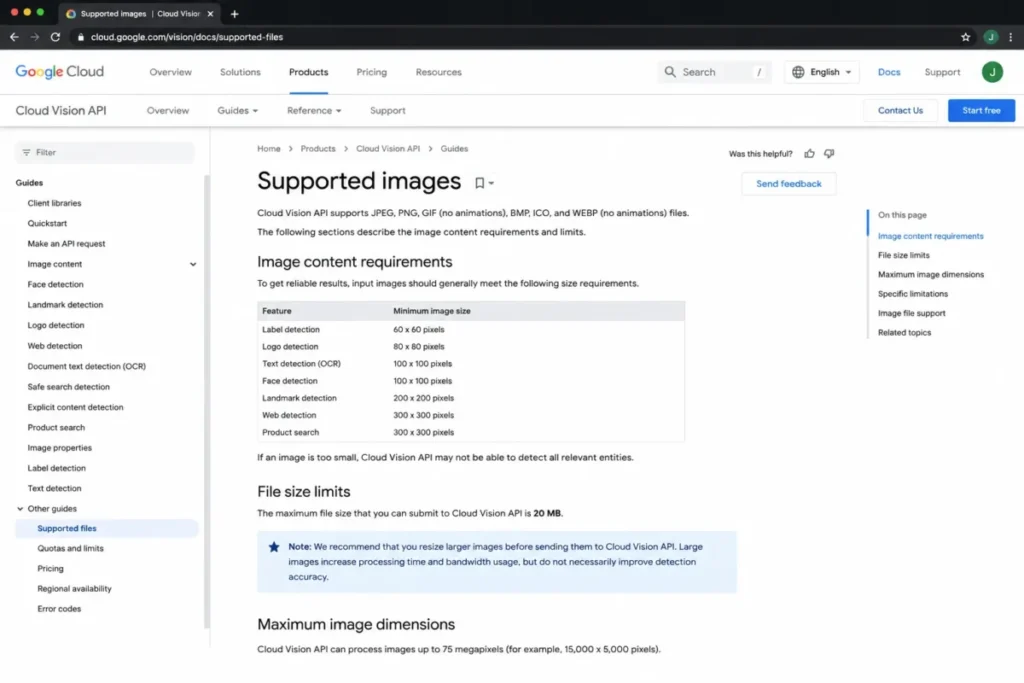Jump to File size limits section
1024x683 pixels.
coord(903,255)
